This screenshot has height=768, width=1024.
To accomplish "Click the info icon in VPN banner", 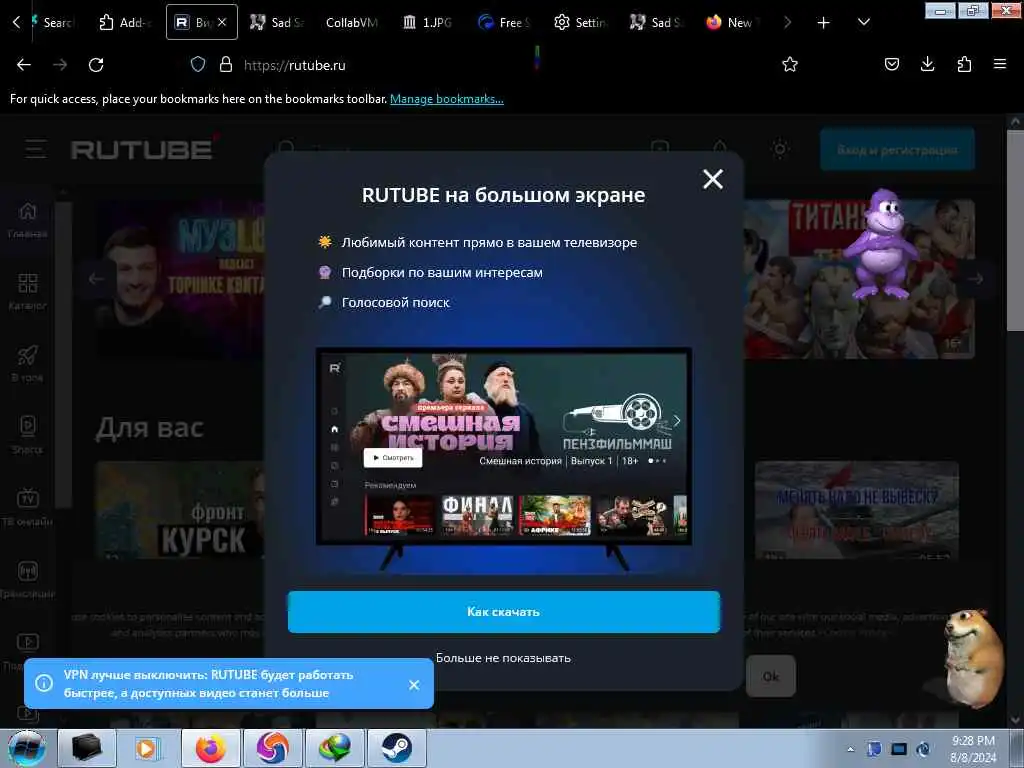I will tap(44, 684).
